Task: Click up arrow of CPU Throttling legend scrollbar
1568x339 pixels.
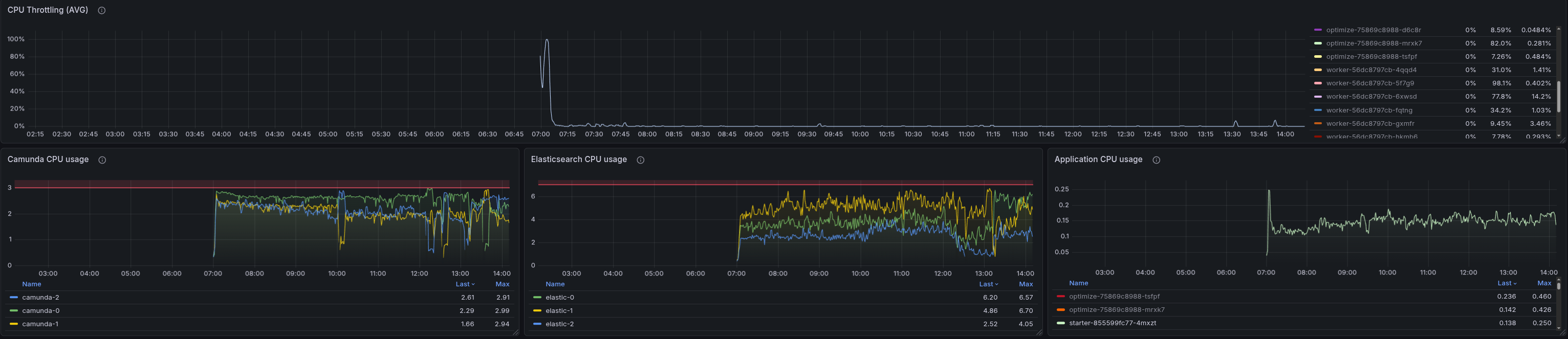Action: coord(1559,29)
